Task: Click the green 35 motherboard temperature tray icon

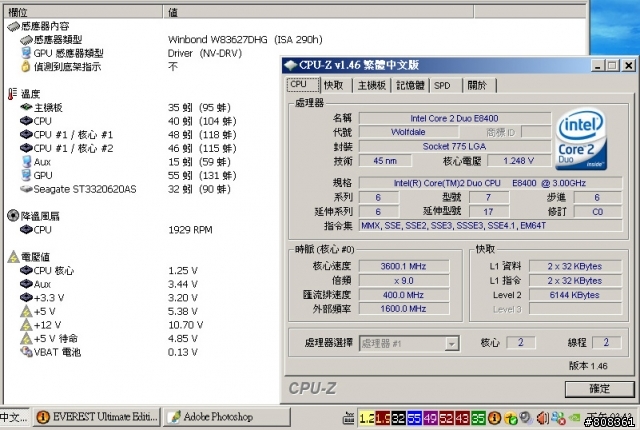Action: coord(478,418)
